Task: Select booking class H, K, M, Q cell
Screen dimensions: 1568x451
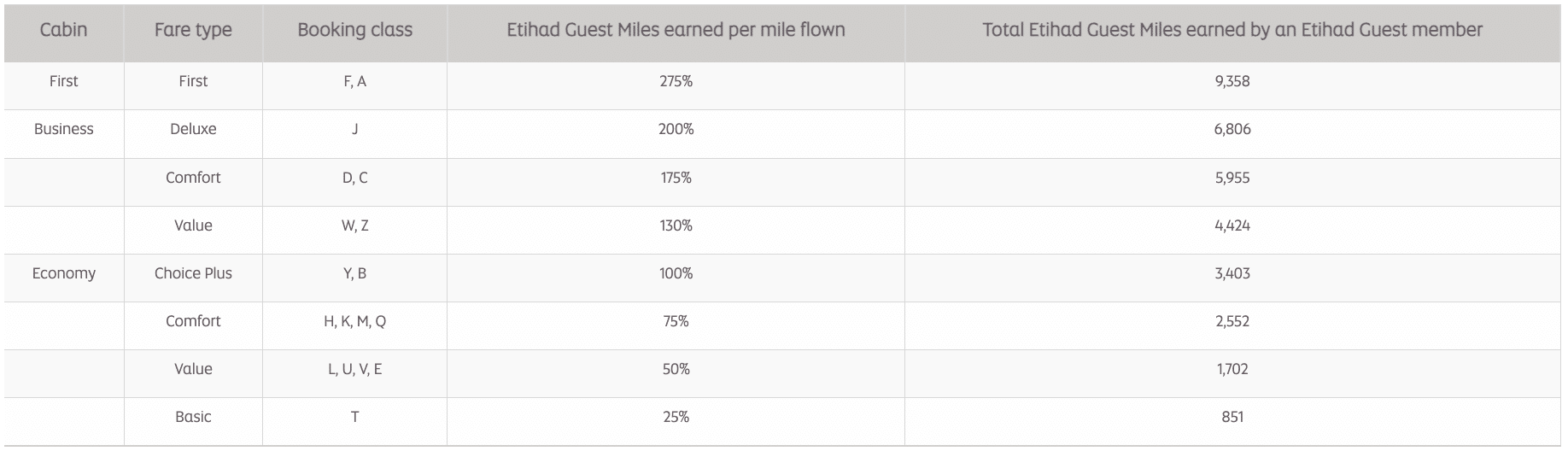Action: pyautogui.click(x=354, y=321)
